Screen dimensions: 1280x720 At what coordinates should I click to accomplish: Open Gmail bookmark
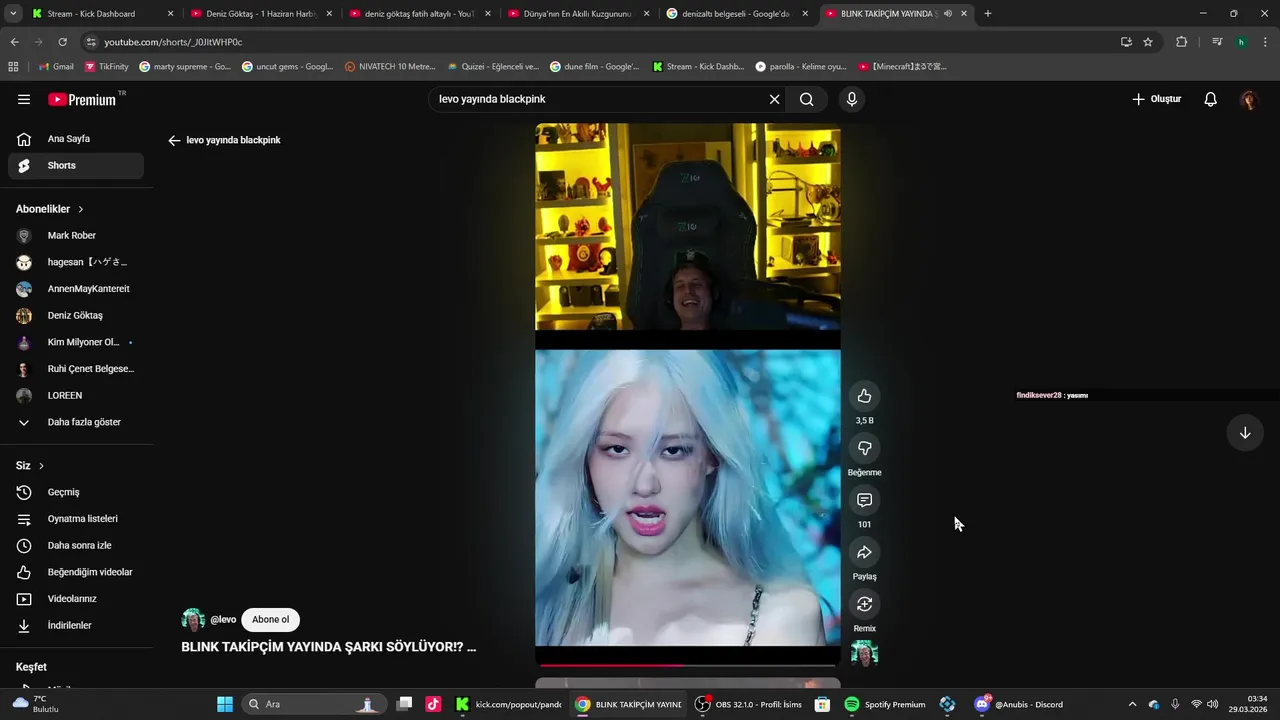[x=56, y=66]
